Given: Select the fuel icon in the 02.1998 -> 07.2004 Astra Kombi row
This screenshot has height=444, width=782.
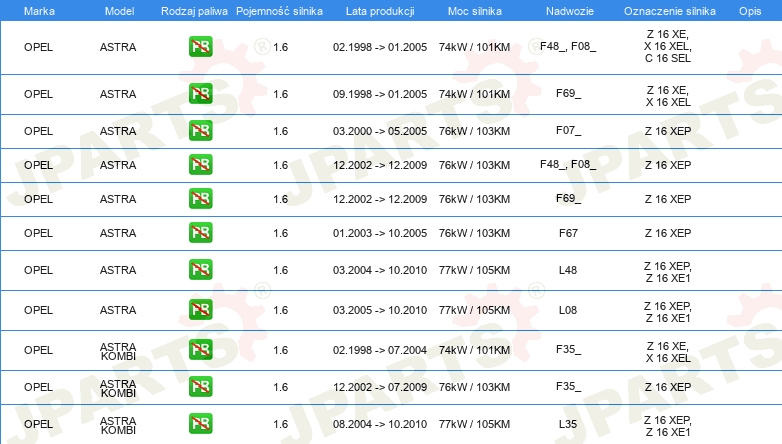Looking at the screenshot, I should [x=200, y=349].
